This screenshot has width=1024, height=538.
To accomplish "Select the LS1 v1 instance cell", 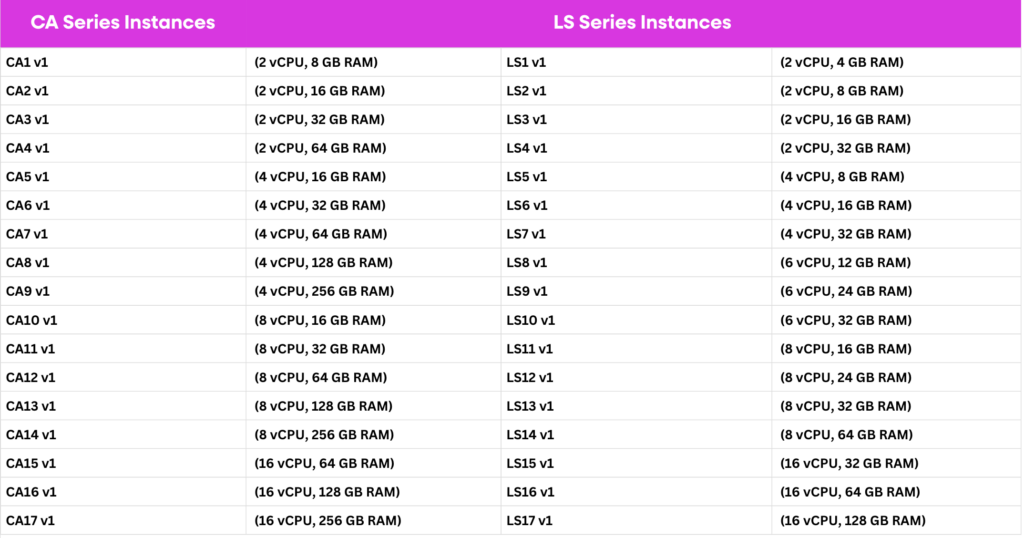I will point(526,62).
